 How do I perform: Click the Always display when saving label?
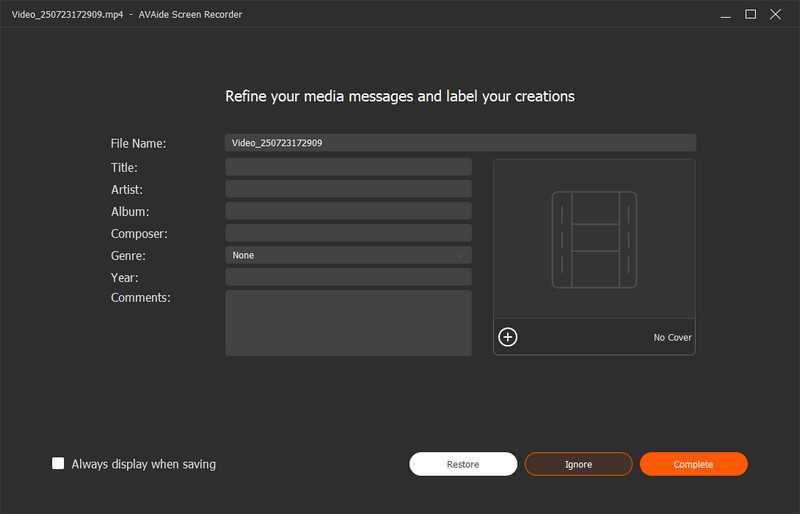(x=144, y=464)
